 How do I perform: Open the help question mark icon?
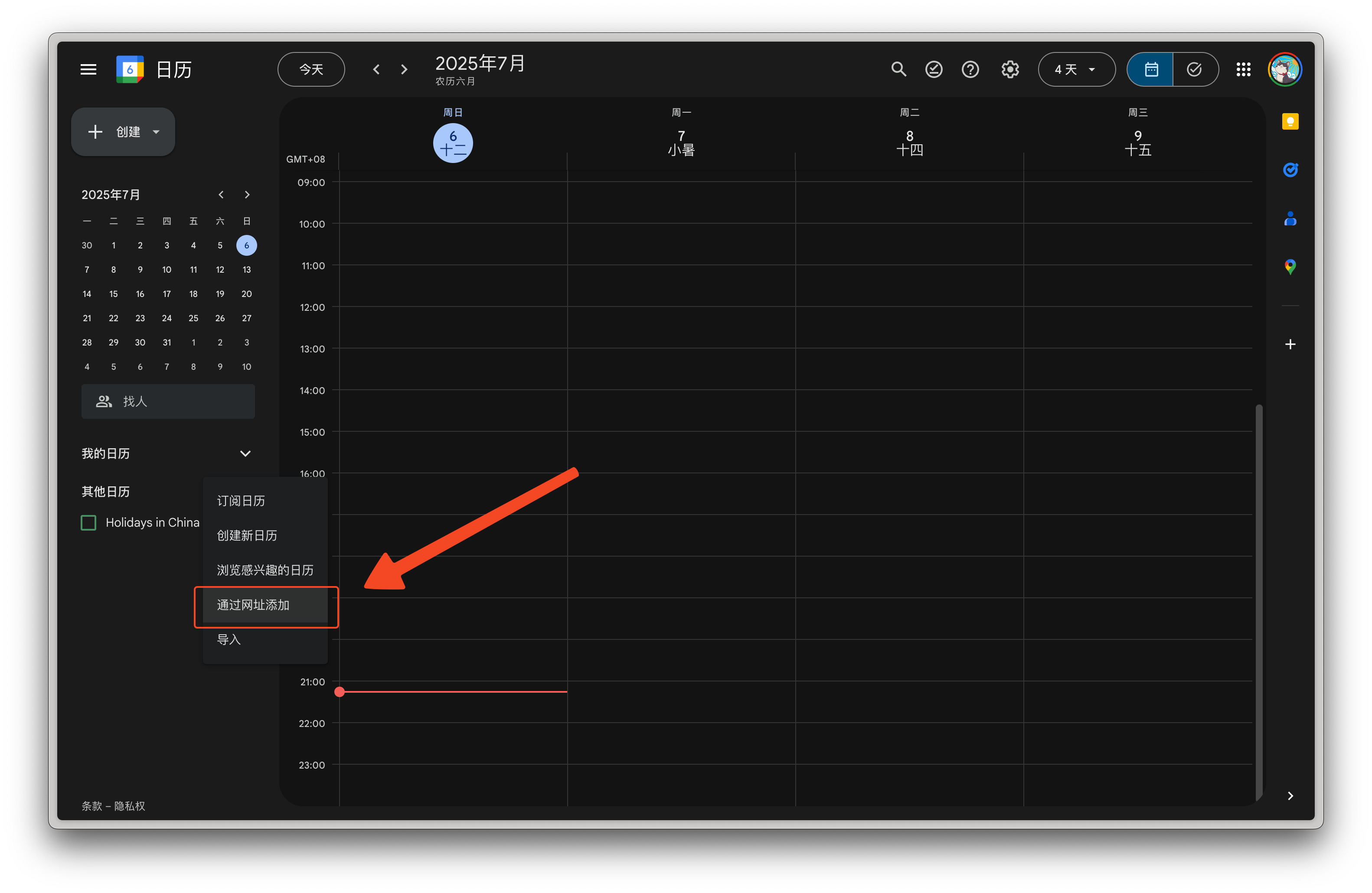click(x=970, y=69)
